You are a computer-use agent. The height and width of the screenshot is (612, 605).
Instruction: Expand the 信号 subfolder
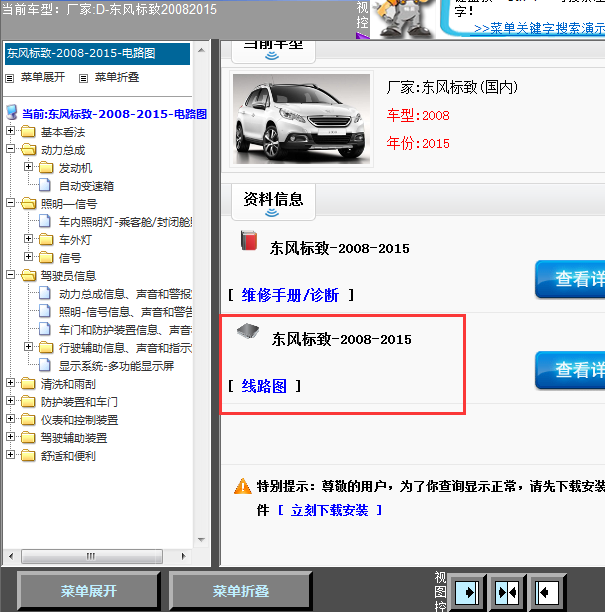28,256
